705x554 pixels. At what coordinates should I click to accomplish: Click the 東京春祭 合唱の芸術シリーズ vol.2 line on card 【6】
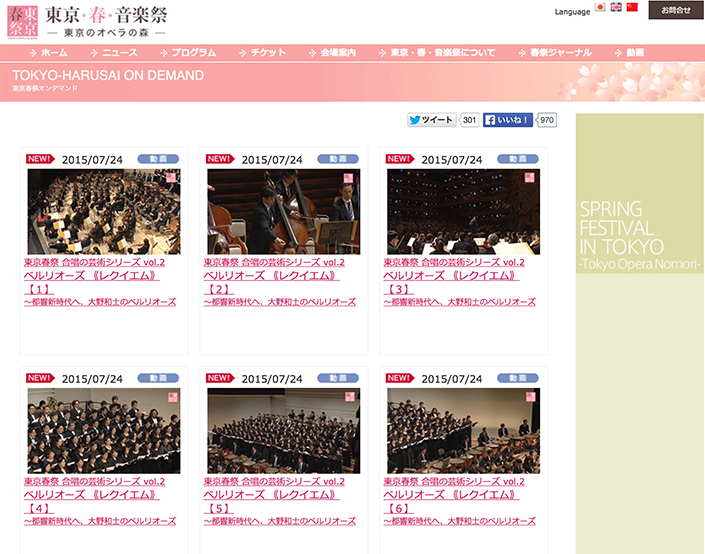[x=454, y=481]
